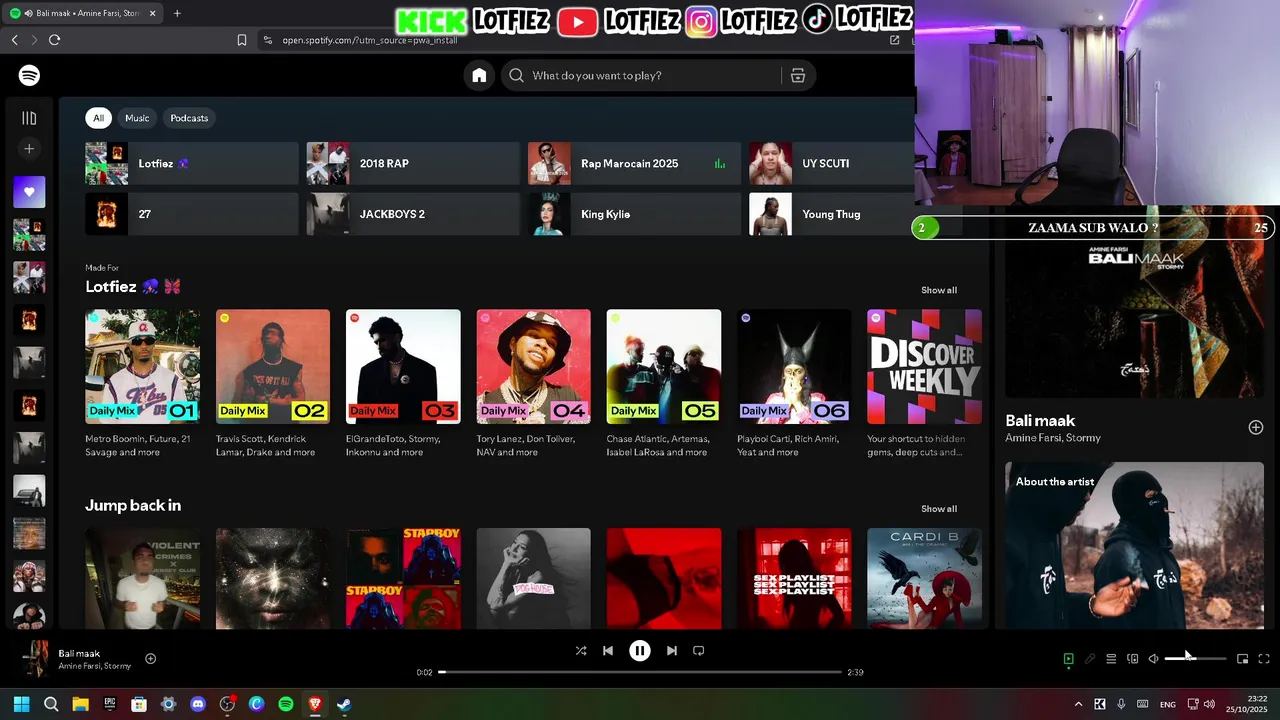Open the lyrics microphone icon
This screenshot has height=720, width=1280.
(x=1090, y=659)
